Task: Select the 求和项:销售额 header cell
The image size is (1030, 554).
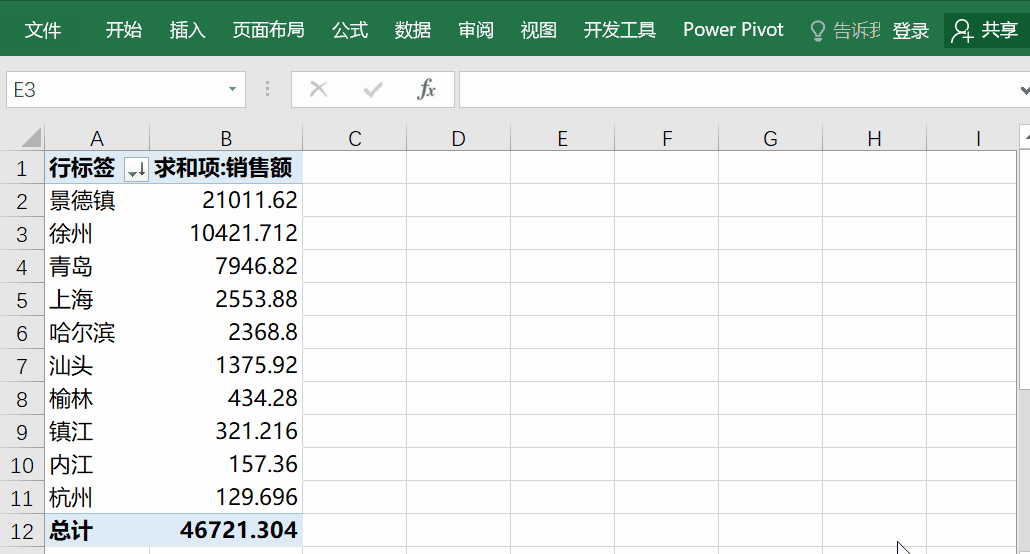Action: pyautogui.click(x=226, y=168)
